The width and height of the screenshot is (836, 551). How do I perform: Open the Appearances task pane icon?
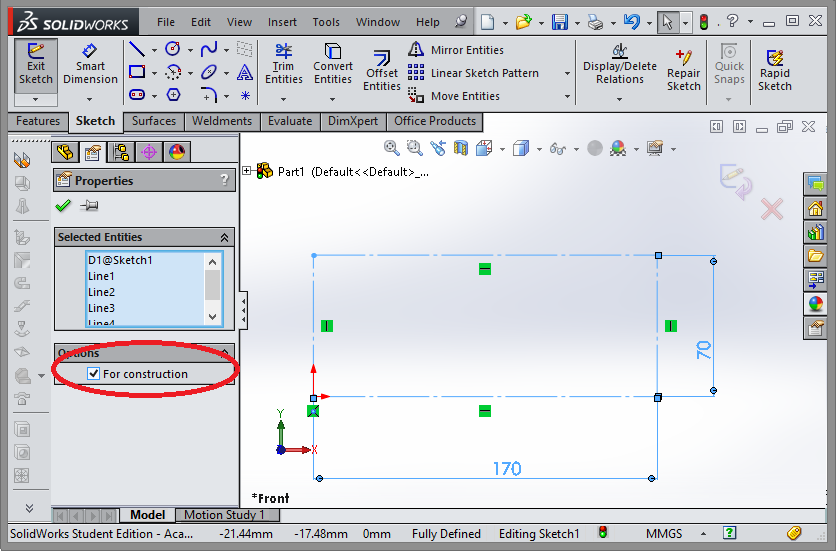click(x=815, y=304)
